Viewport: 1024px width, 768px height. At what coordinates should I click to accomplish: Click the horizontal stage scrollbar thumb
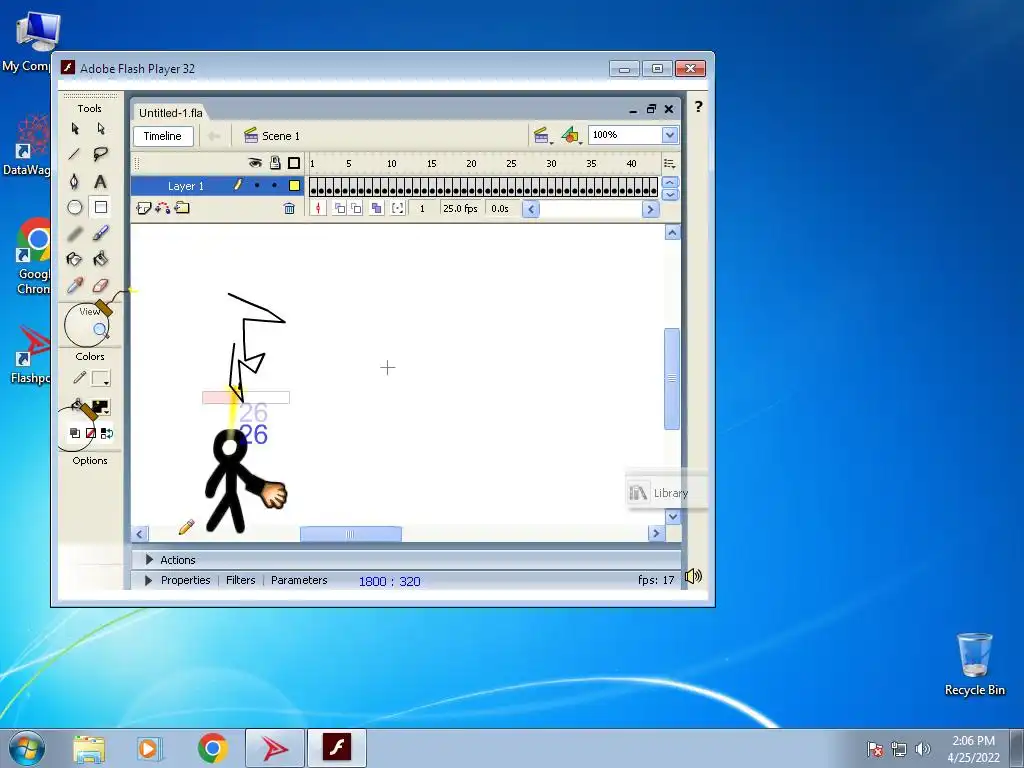(x=351, y=534)
